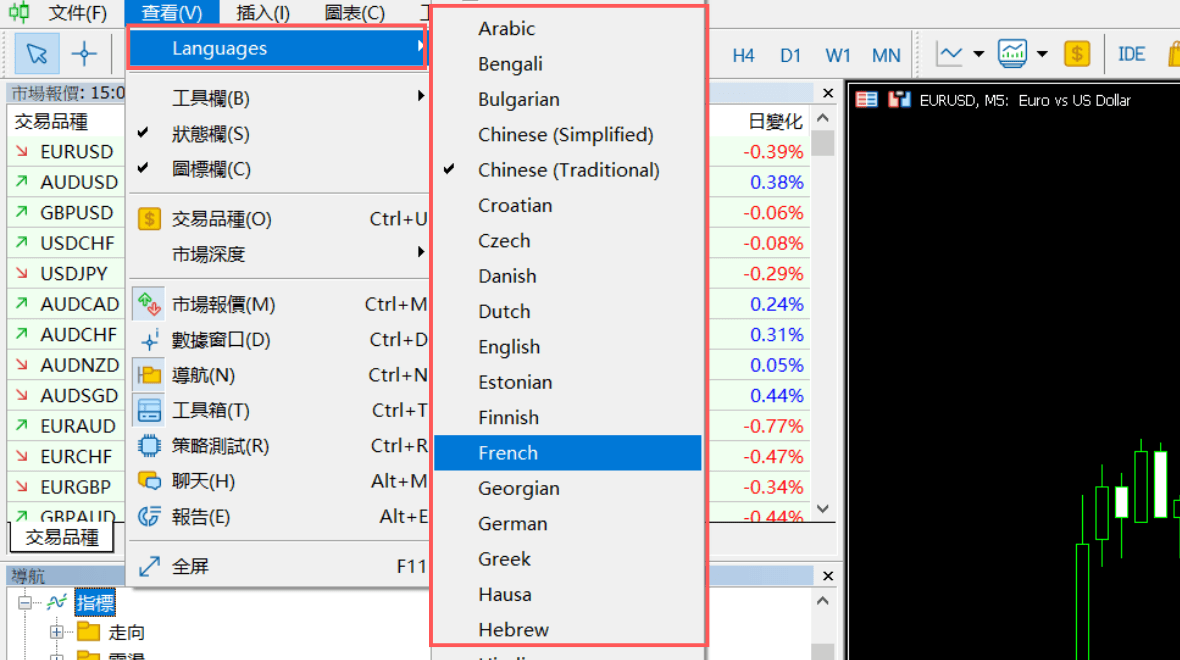Select the AUDCAD row in market watch
The height and width of the screenshot is (660, 1180).
pyautogui.click(x=79, y=304)
